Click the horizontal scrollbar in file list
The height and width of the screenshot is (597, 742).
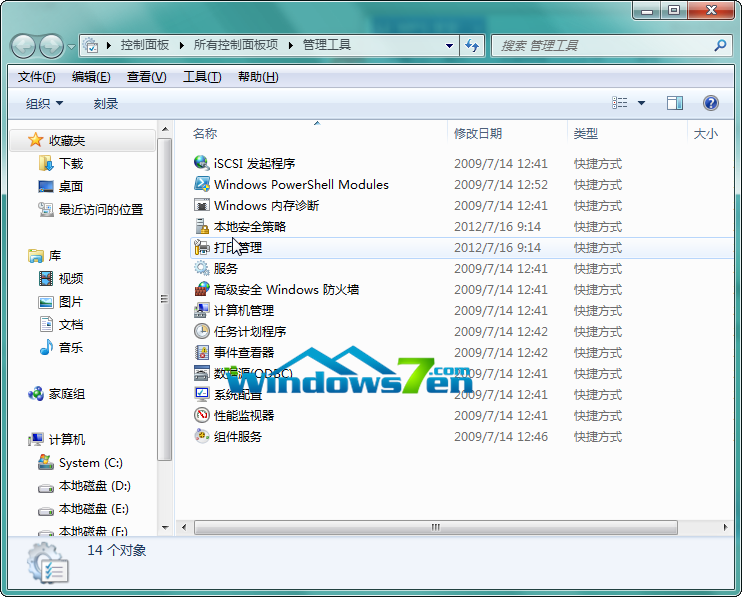(435, 526)
